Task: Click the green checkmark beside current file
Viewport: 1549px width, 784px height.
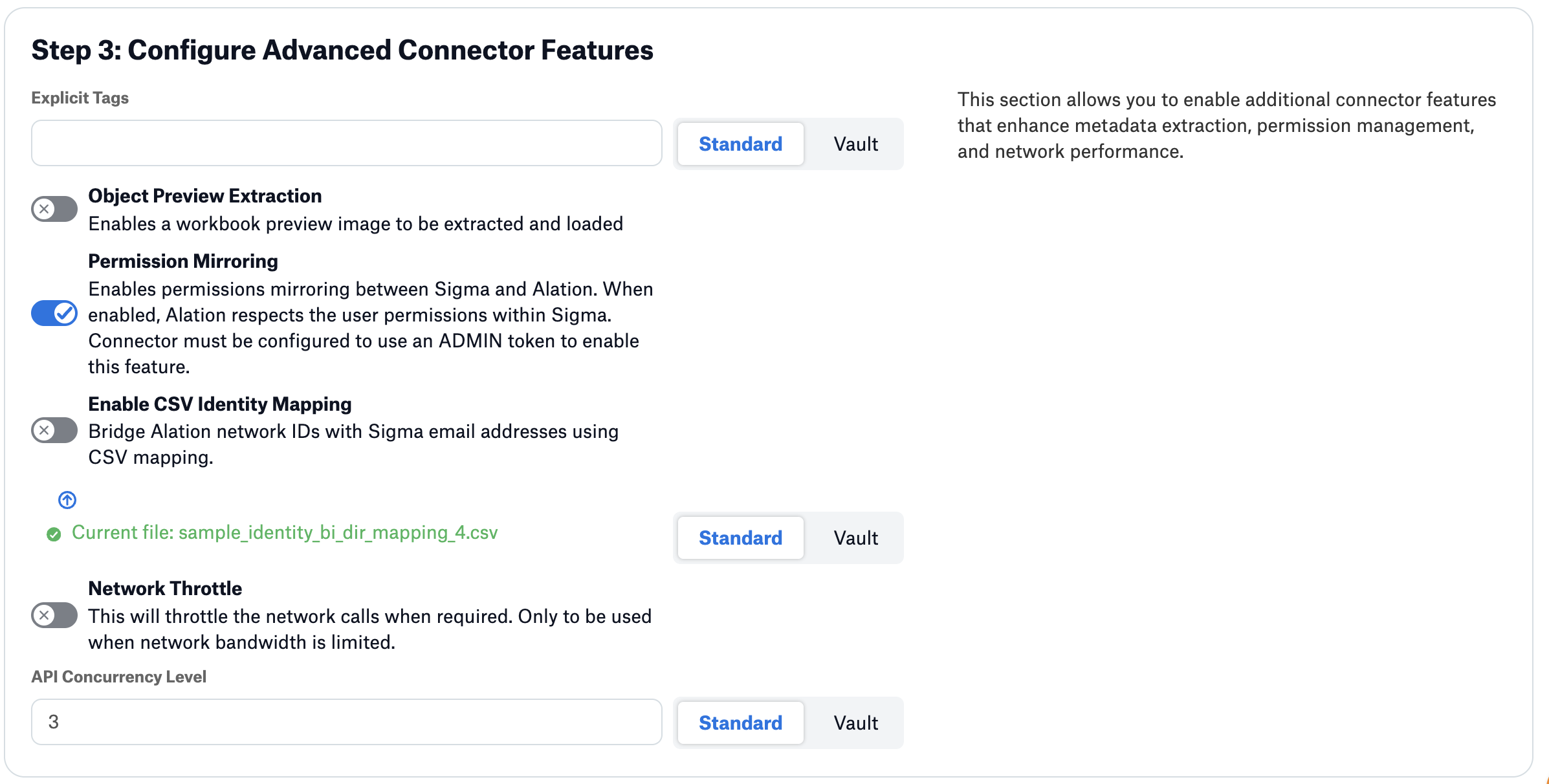Action: click(54, 534)
